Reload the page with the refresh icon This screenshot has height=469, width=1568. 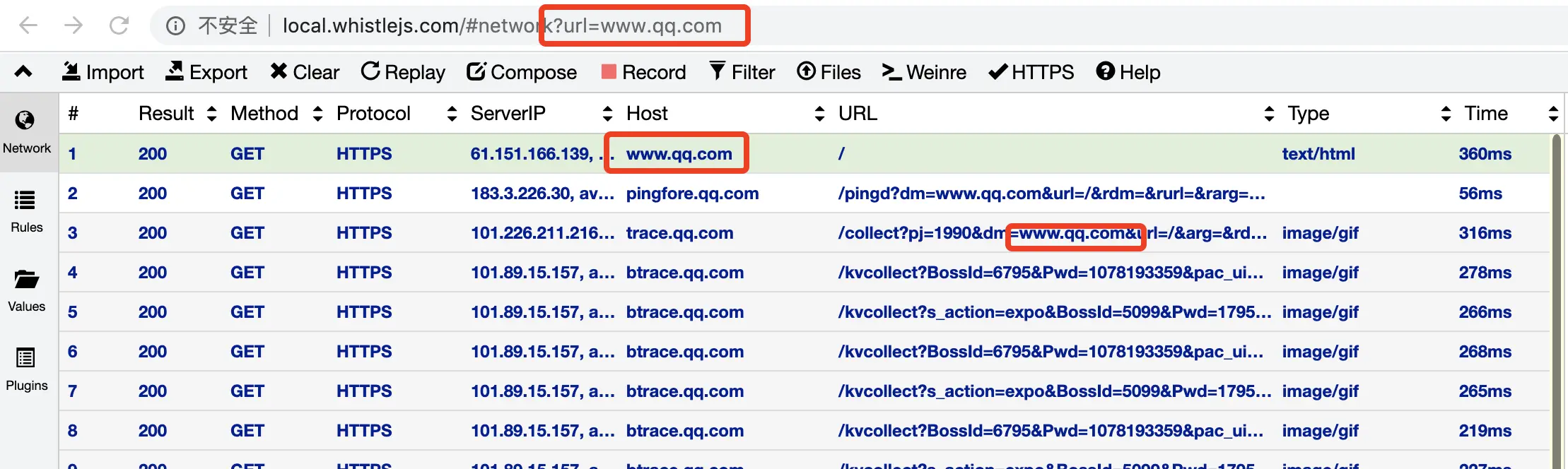click(x=119, y=25)
